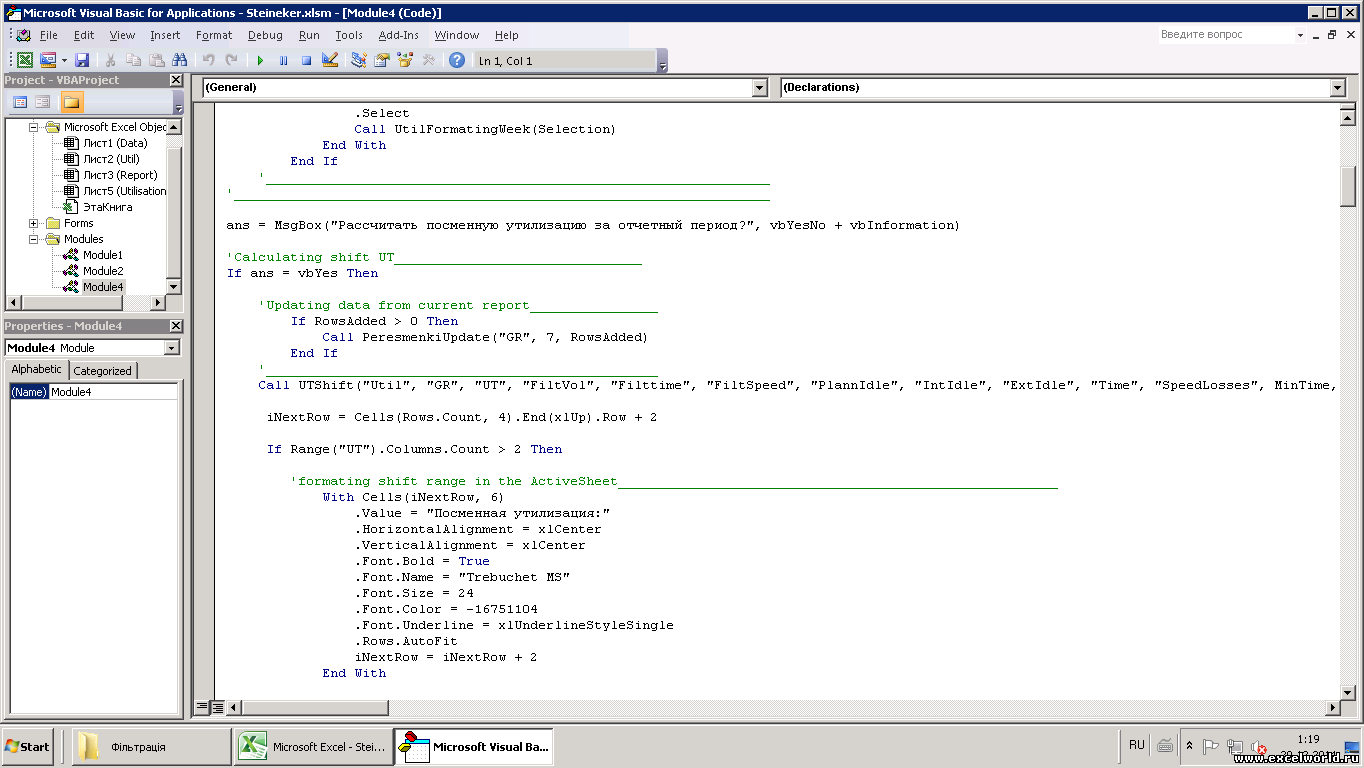Click the Find binoculars icon

point(179,61)
